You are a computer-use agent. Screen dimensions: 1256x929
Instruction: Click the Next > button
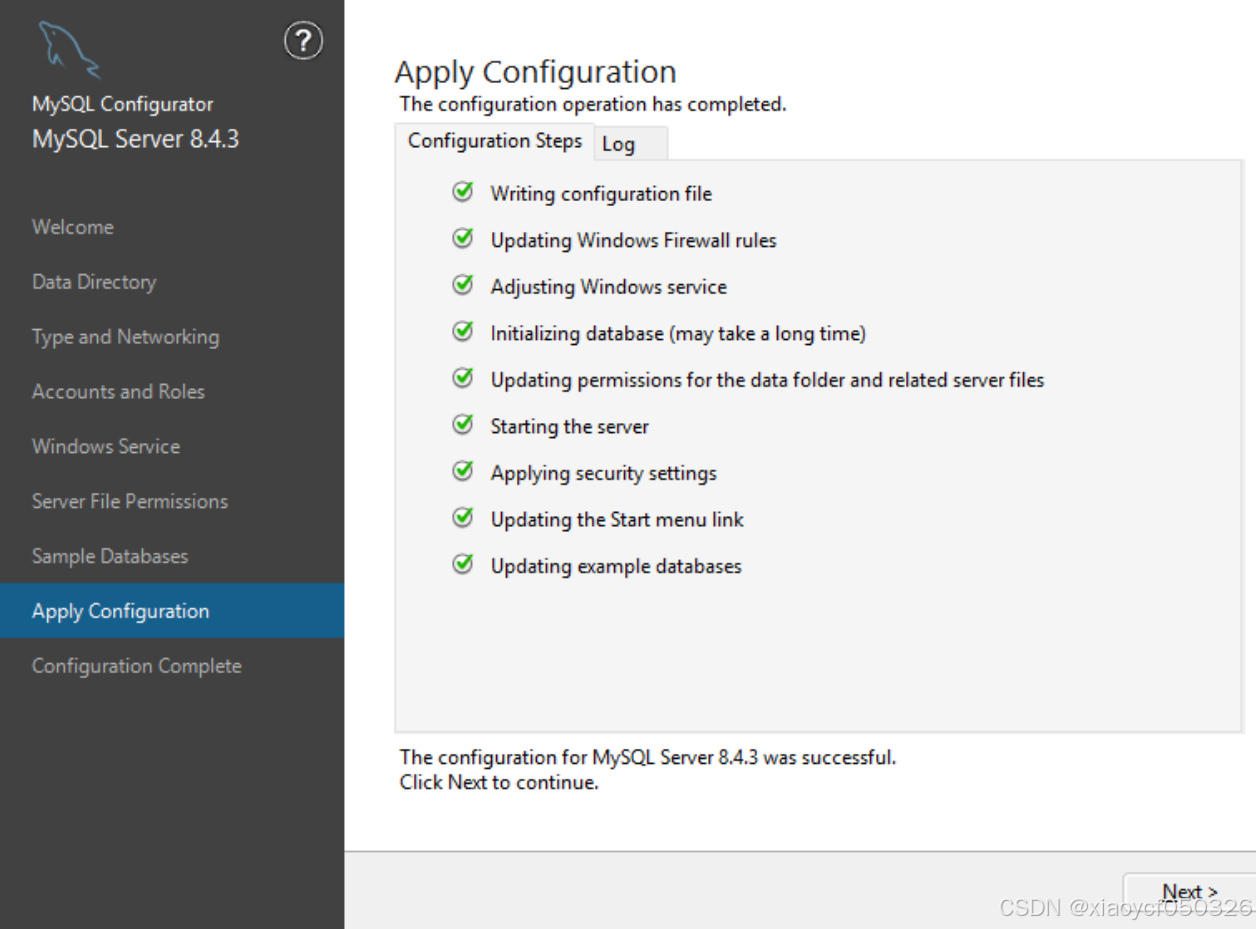tap(1189, 892)
